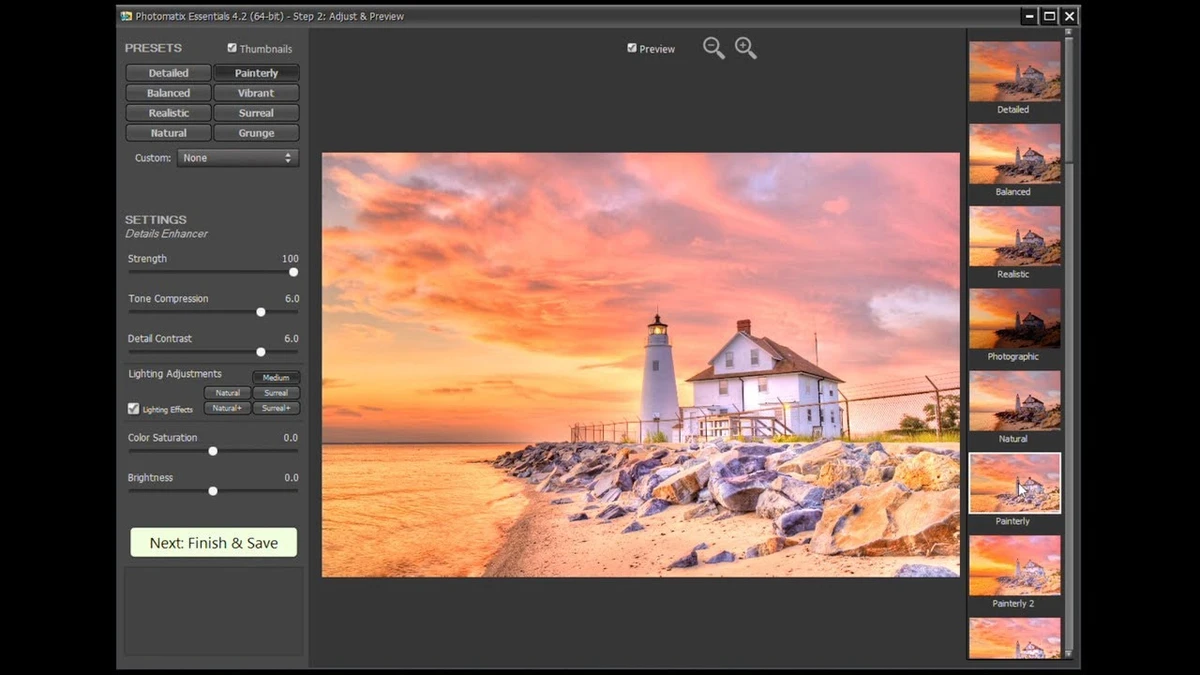Click the thumbnail panel scrollbar
The width and height of the screenshot is (1200, 675).
1068,100
